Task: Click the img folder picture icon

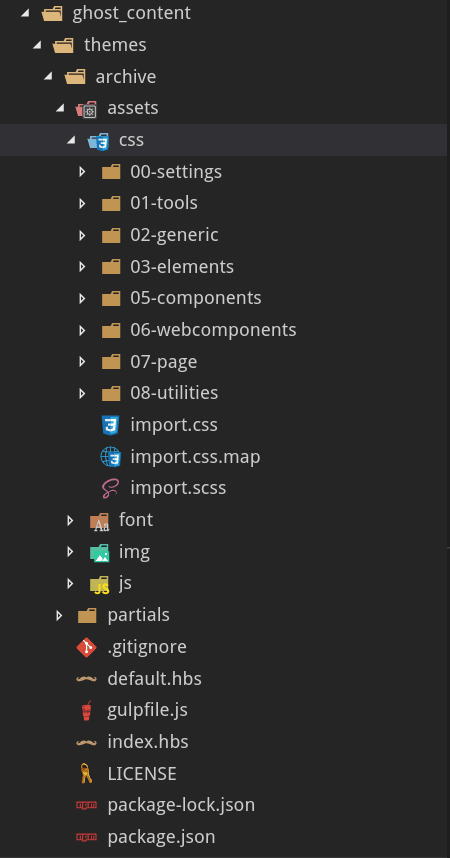Action: pos(100,553)
